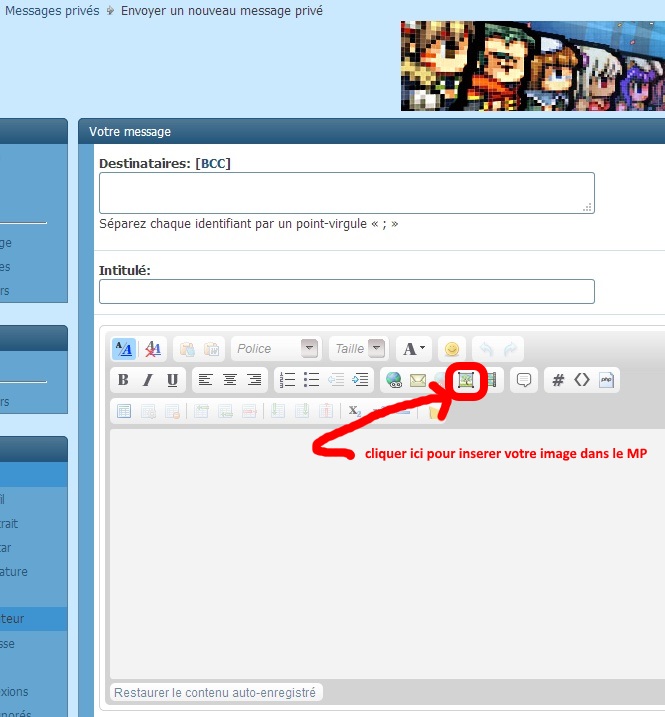Screen dimensions: 665x717
Task: Open the Police font dropdown
Action: pyautogui.click(x=276, y=349)
